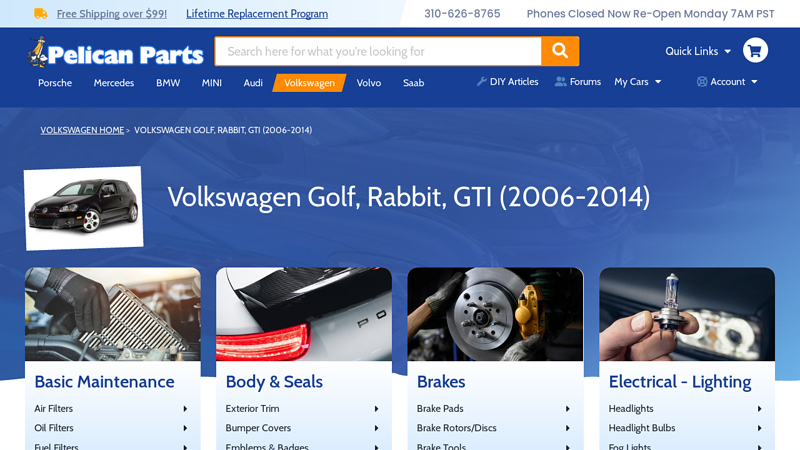Open the Brake Pads subcategory

[x=440, y=409]
